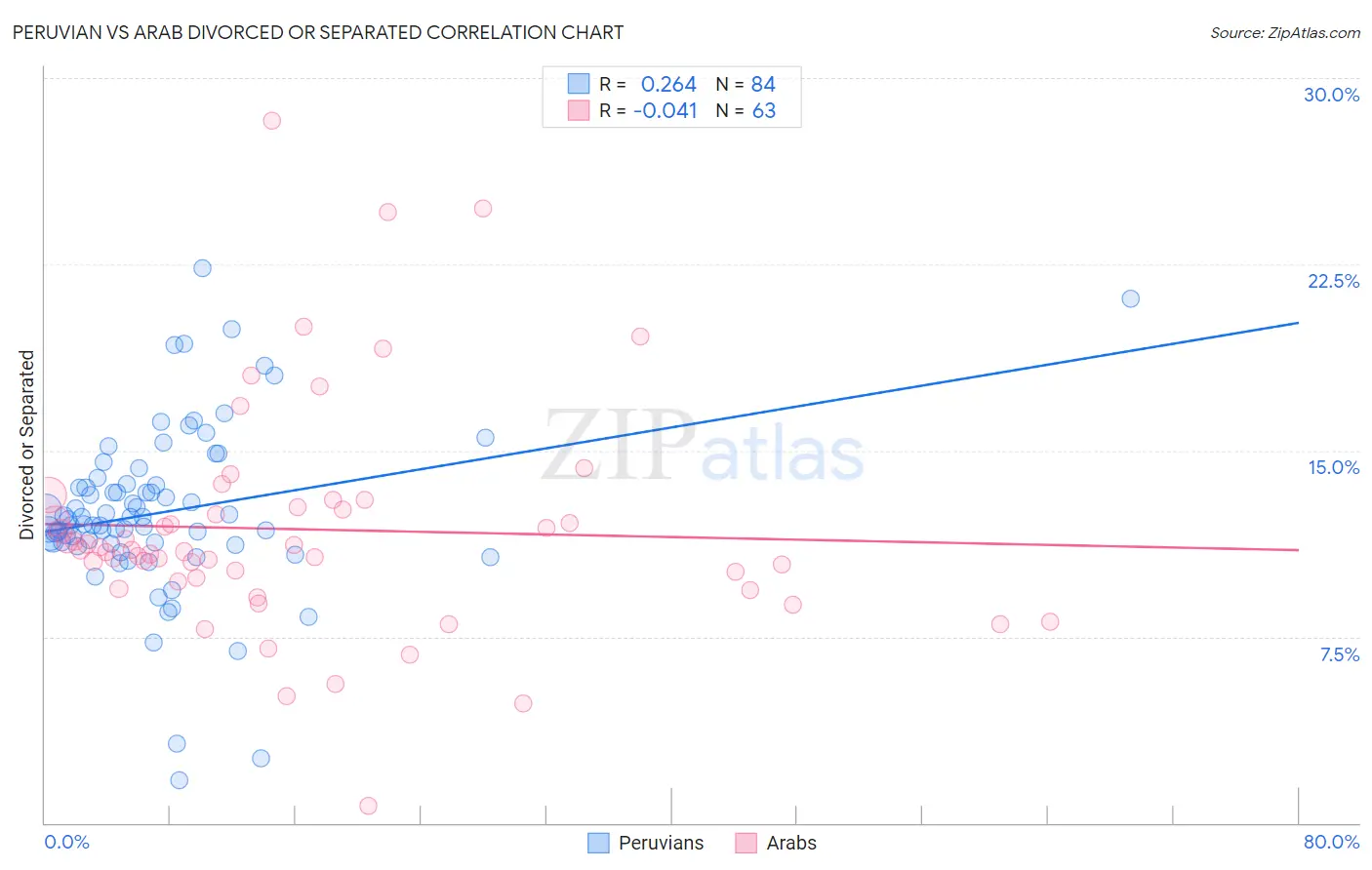Select the Arabs legend label
This screenshot has width=1372, height=870.
(791, 843)
